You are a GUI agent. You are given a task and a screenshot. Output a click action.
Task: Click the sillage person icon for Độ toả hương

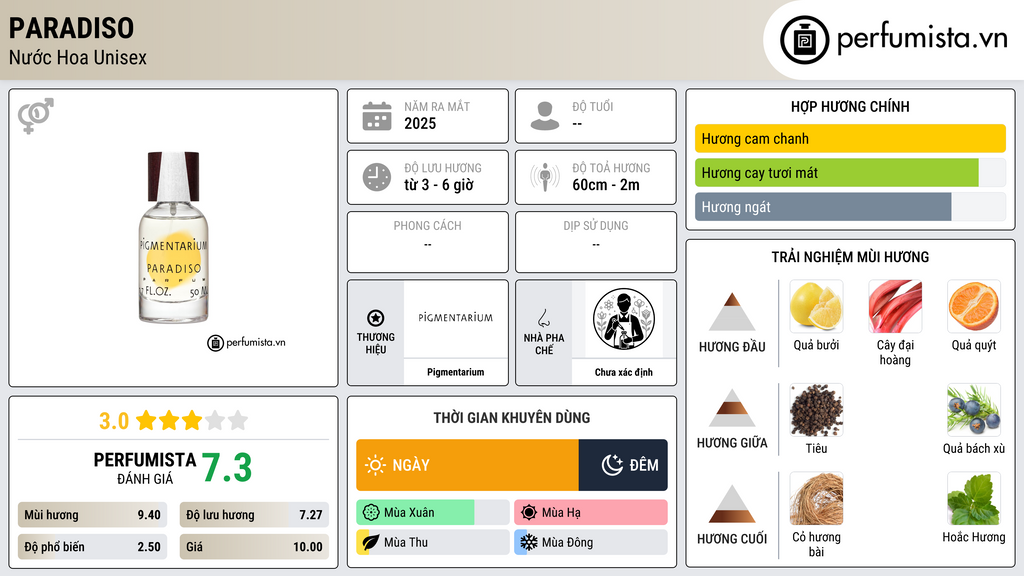545,177
